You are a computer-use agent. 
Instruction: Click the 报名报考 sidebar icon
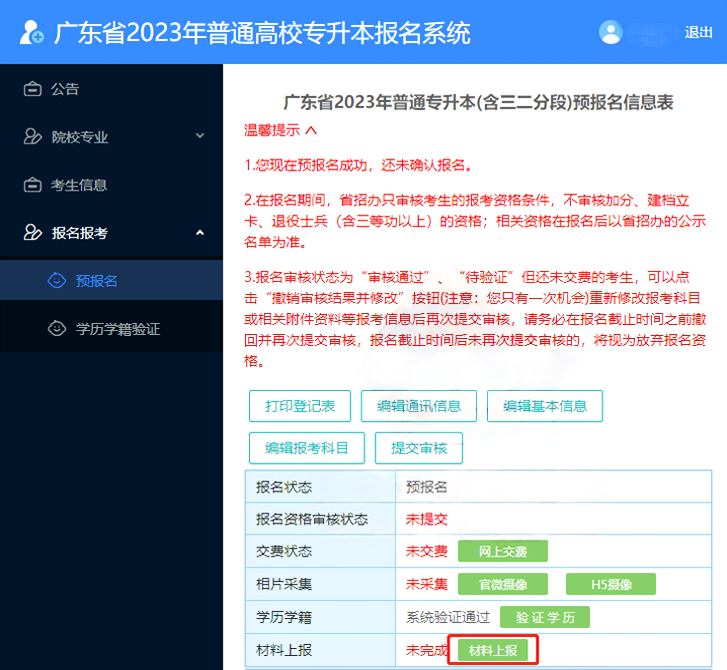click(32, 233)
